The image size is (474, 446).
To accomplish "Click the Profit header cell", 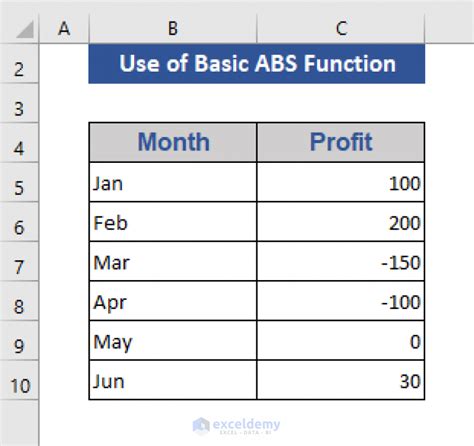I will coord(341,142).
